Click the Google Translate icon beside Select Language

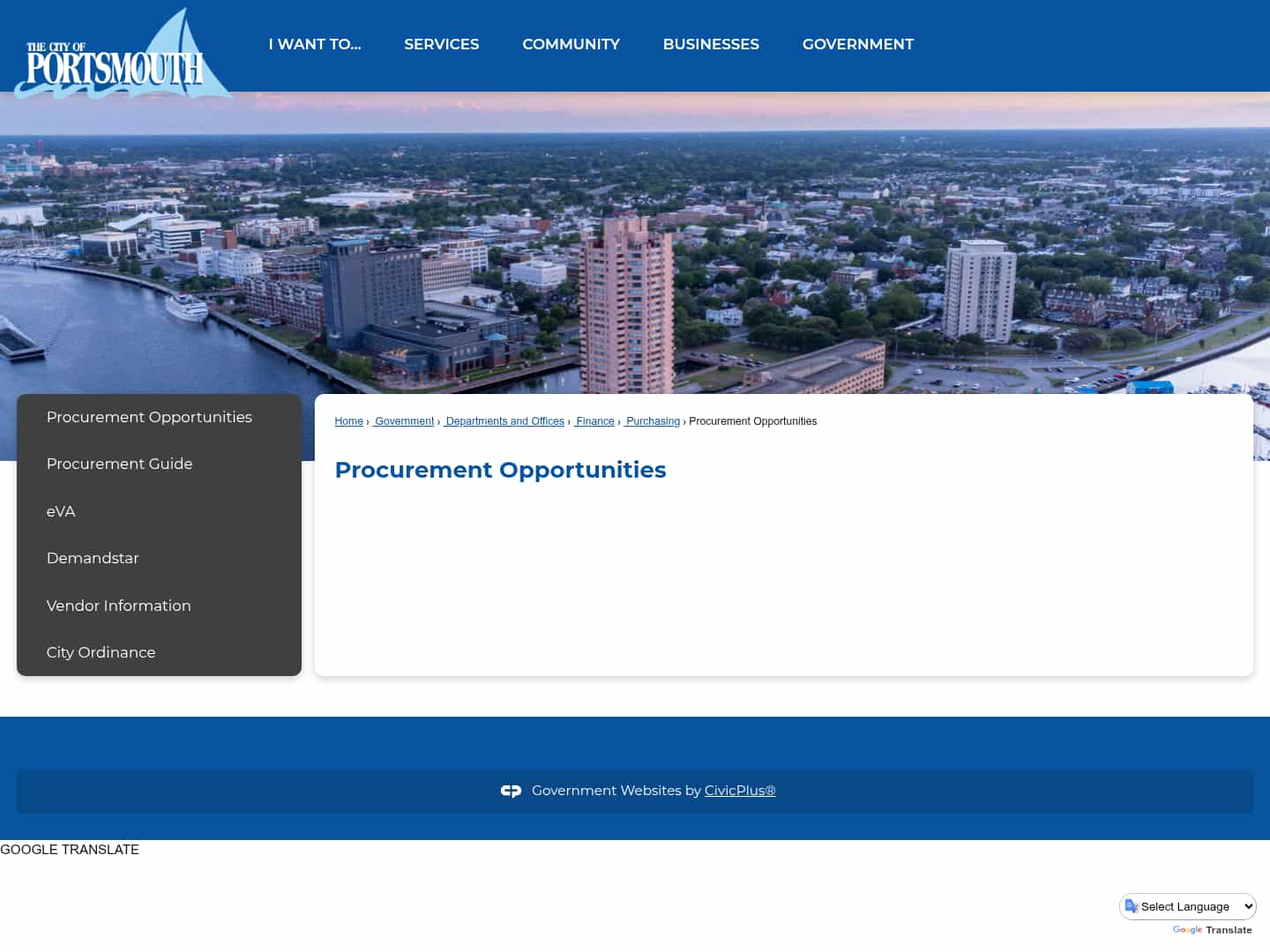click(x=1132, y=906)
